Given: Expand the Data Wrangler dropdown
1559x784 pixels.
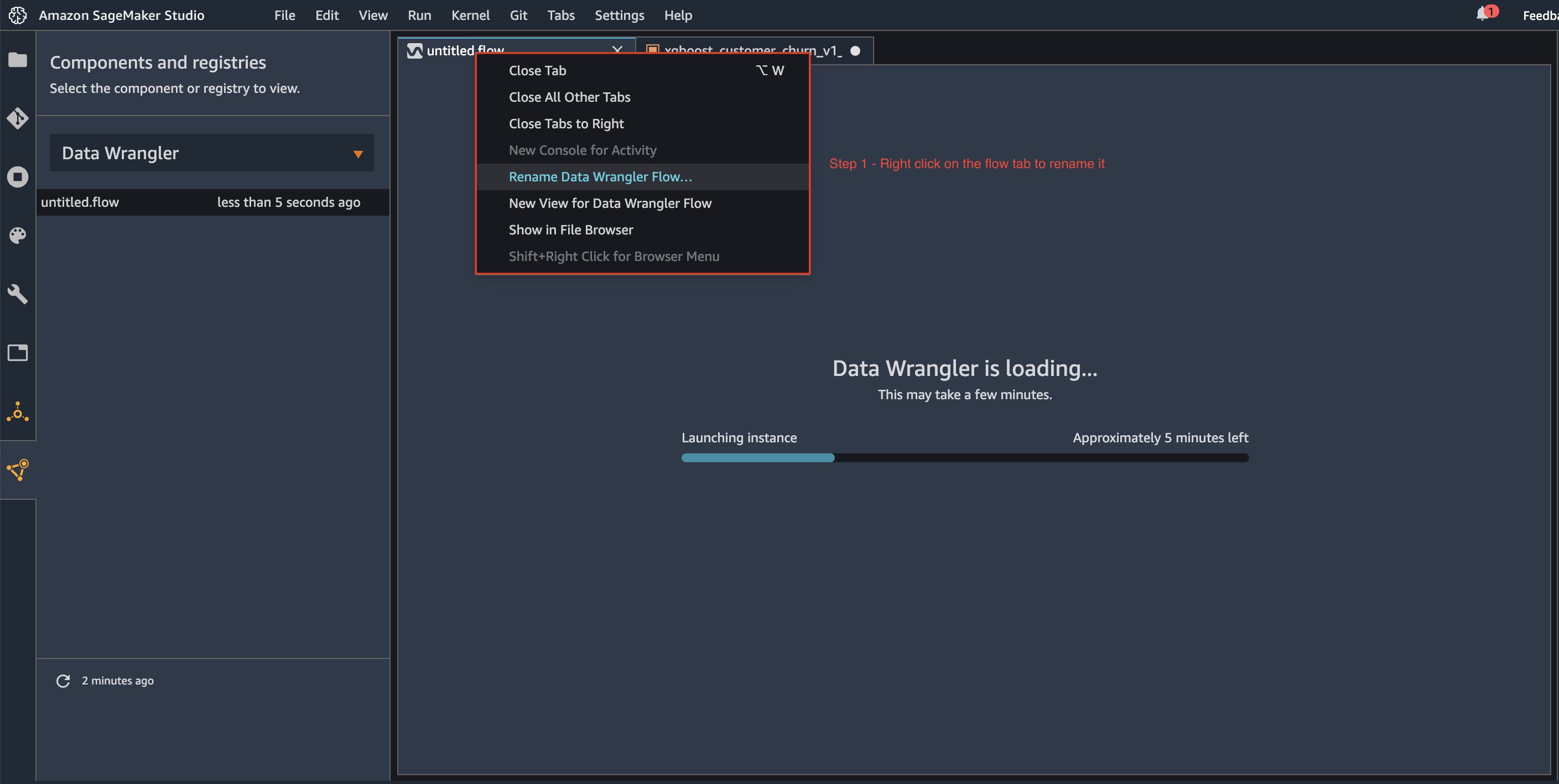Looking at the screenshot, I should 211,153.
